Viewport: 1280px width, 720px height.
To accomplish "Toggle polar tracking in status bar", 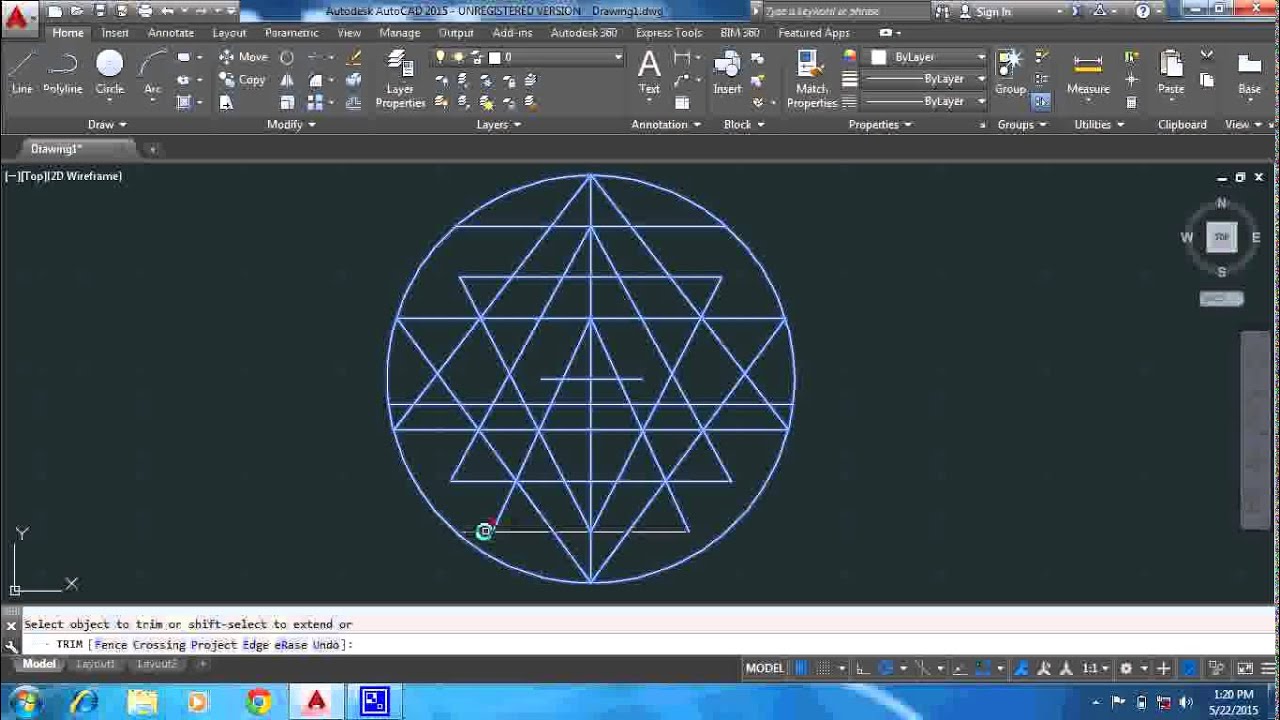I will coord(886,668).
